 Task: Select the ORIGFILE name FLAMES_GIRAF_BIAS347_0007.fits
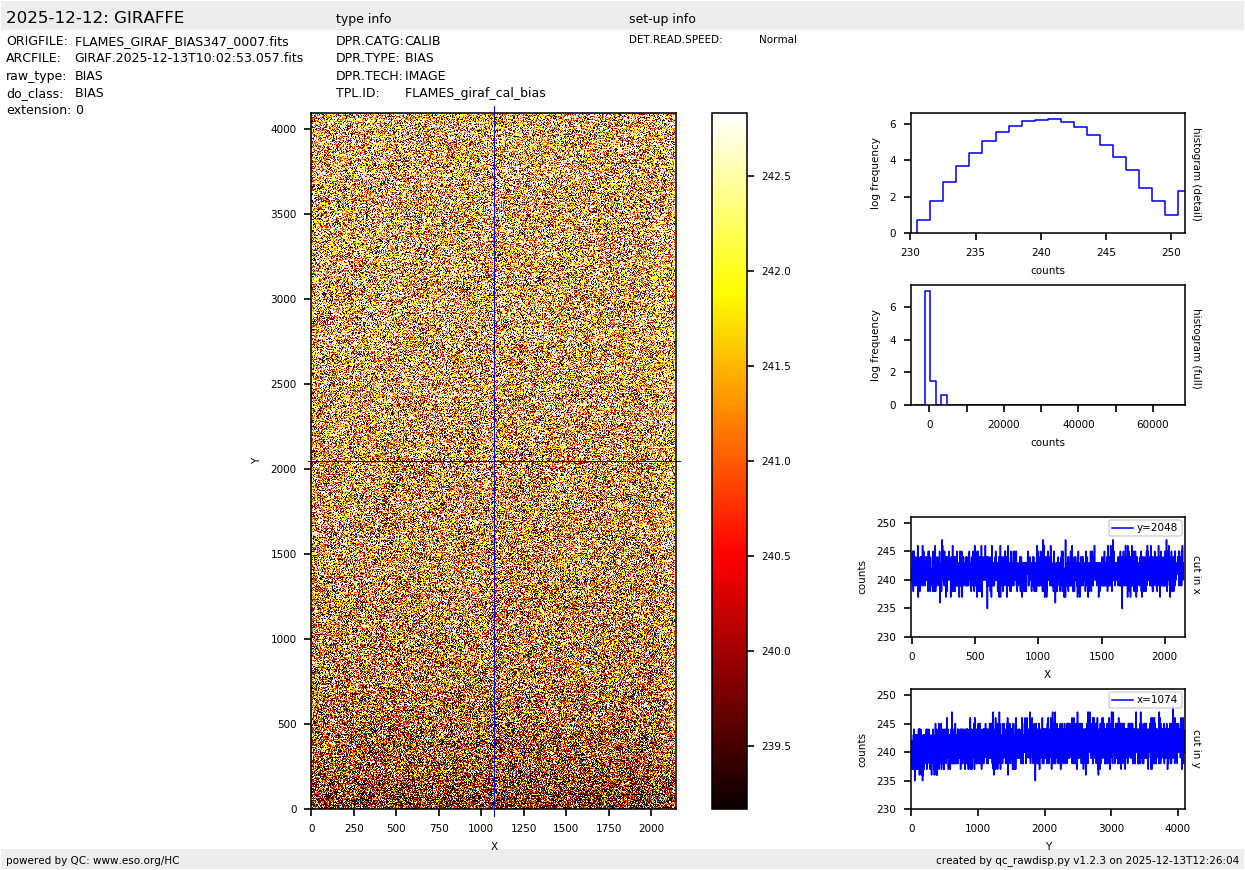[x=181, y=42]
